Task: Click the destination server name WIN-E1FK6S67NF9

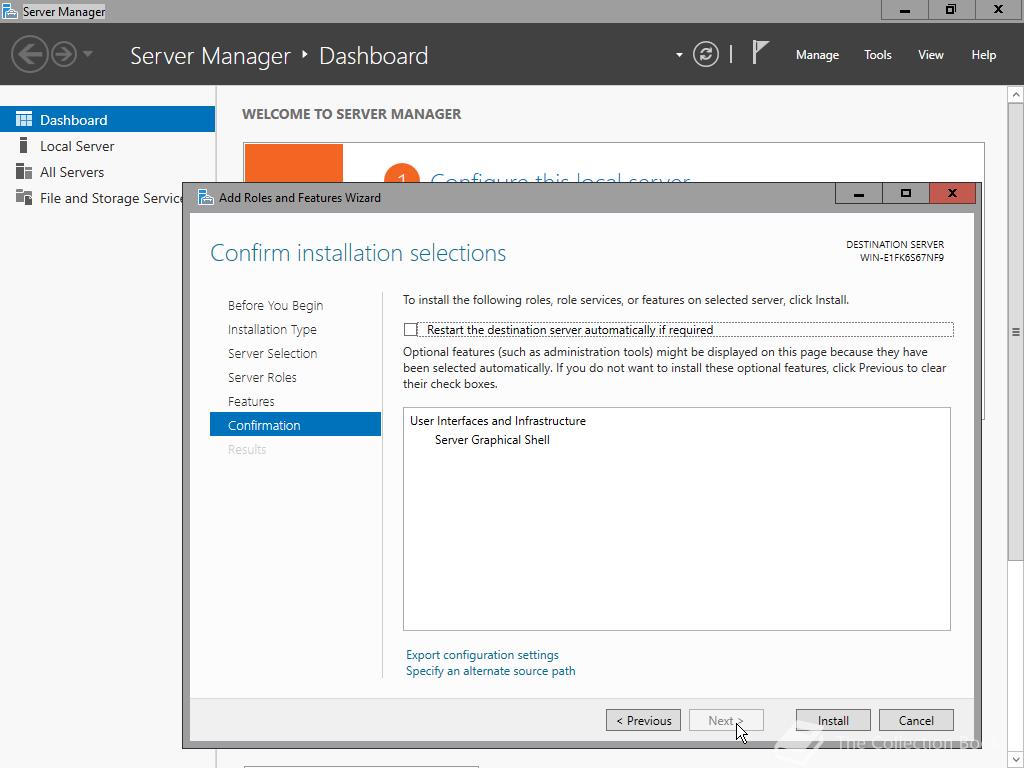Action: (x=901, y=257)
